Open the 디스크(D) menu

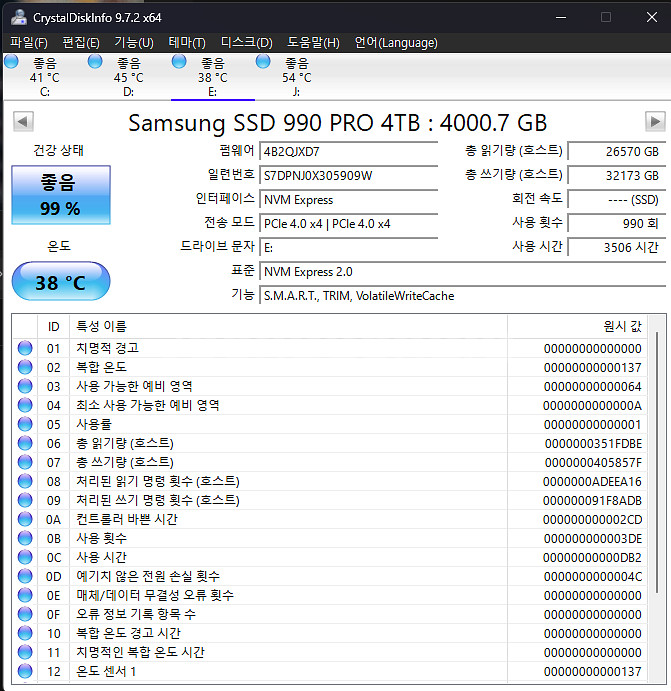click(246, 42)
